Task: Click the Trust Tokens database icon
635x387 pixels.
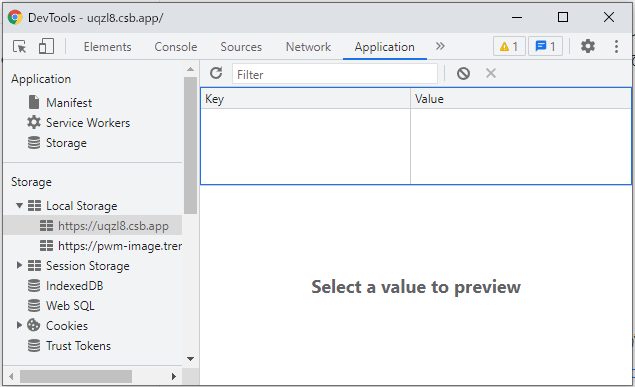Action: tap(34, 345)
